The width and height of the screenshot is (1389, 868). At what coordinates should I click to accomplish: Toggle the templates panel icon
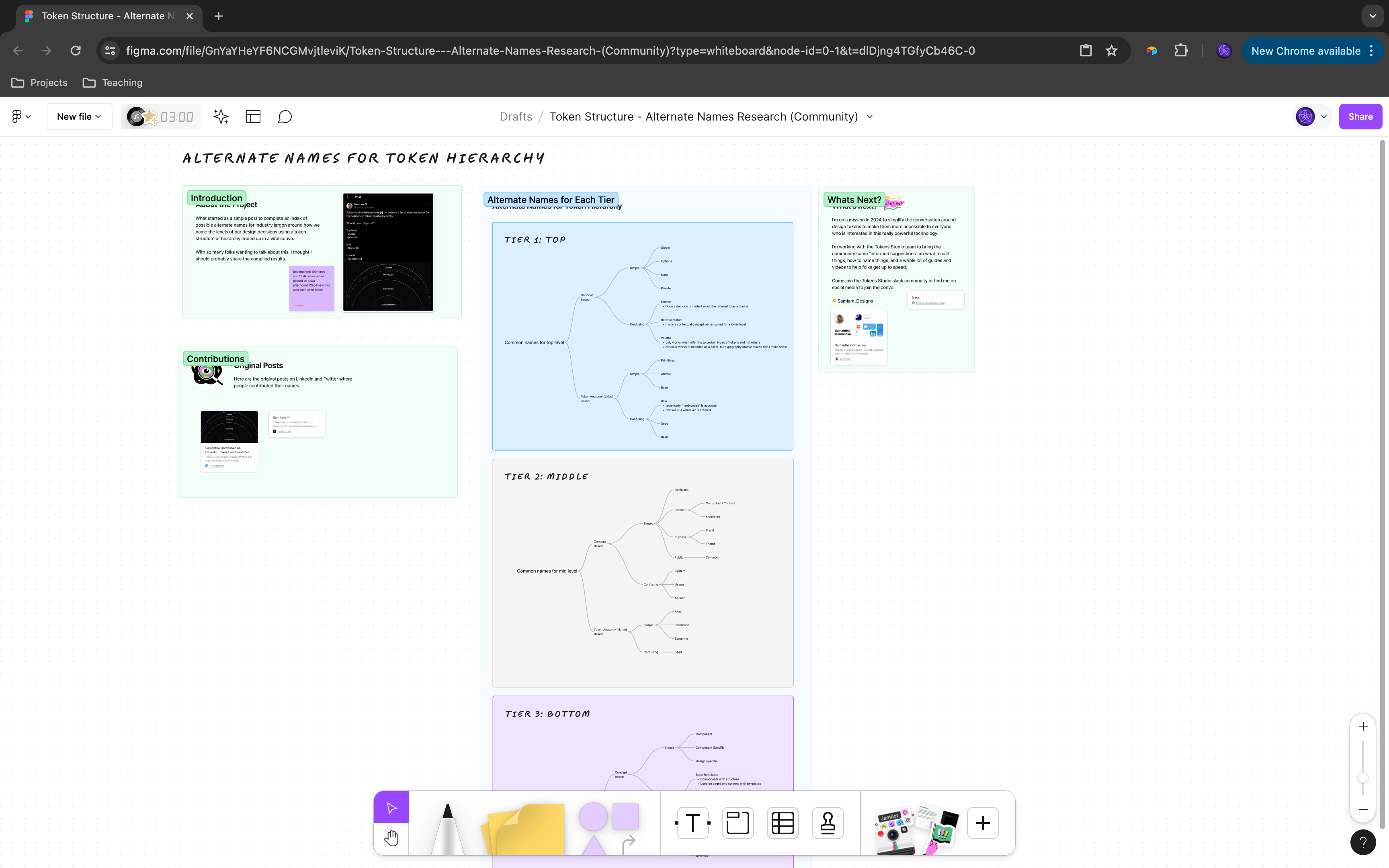[253, 117]
